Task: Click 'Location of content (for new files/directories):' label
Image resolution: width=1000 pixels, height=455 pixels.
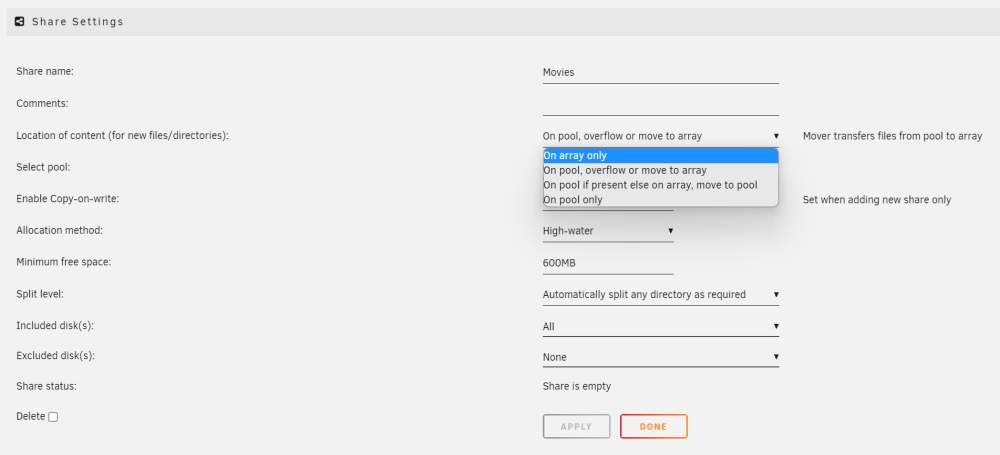Action: pyautogui.click(x=122, y=135)
